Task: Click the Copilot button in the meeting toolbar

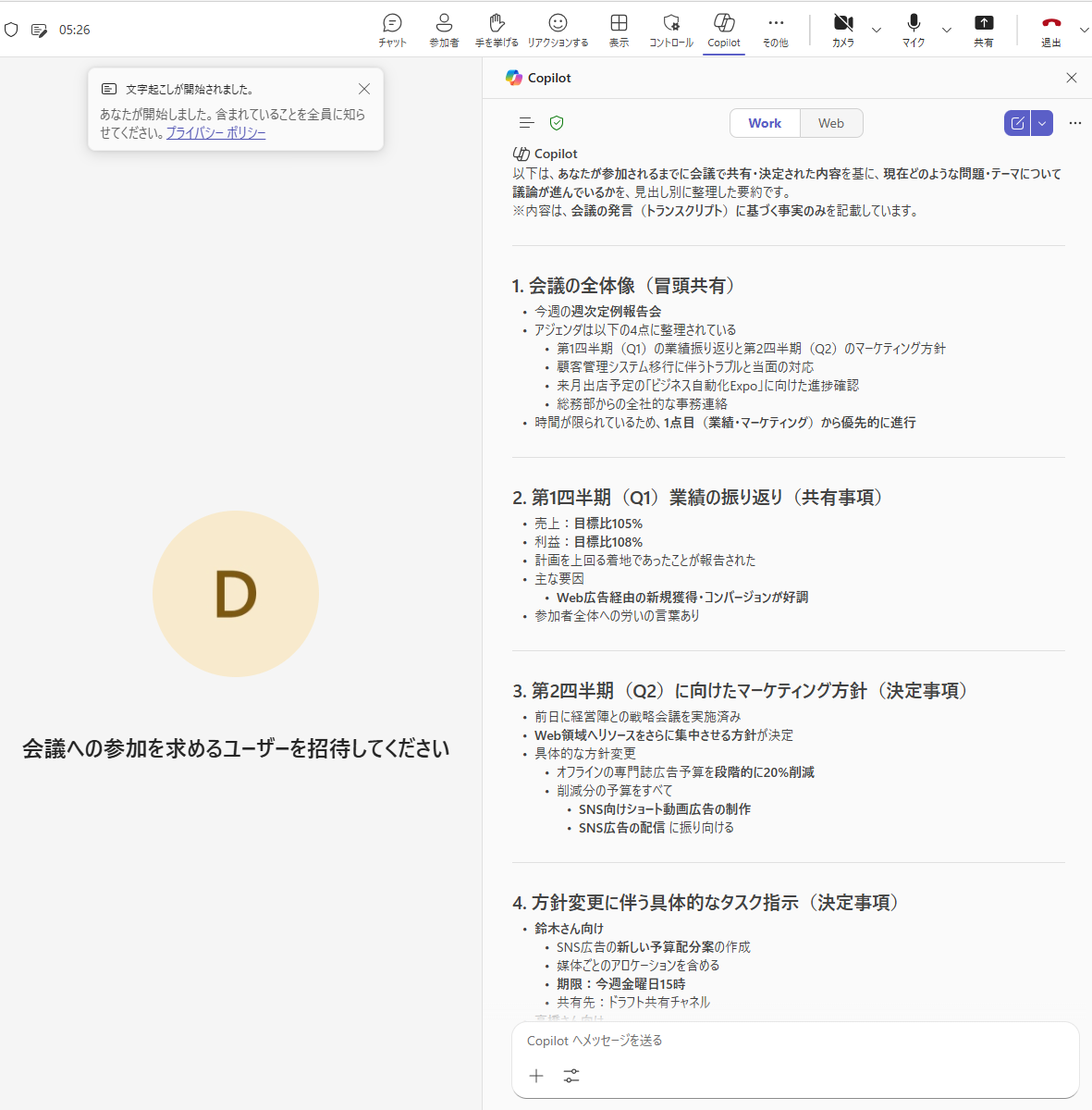Action: pos(723,30)
